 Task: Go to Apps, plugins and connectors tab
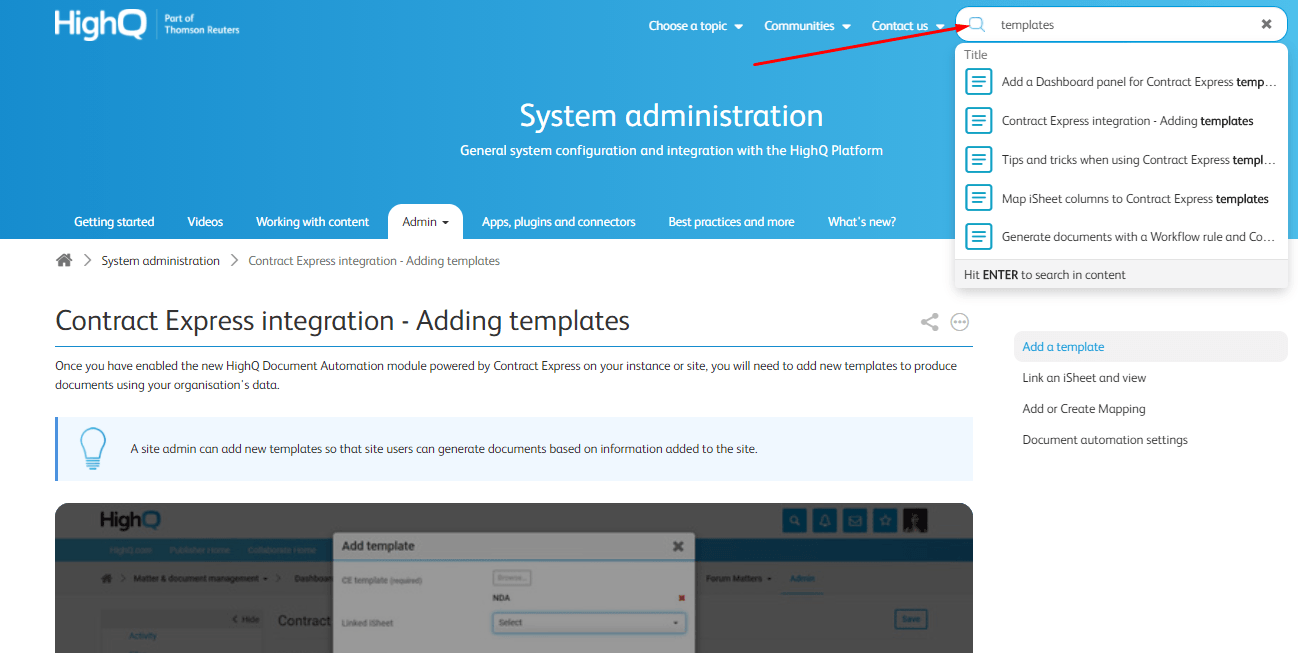[558, 222]
